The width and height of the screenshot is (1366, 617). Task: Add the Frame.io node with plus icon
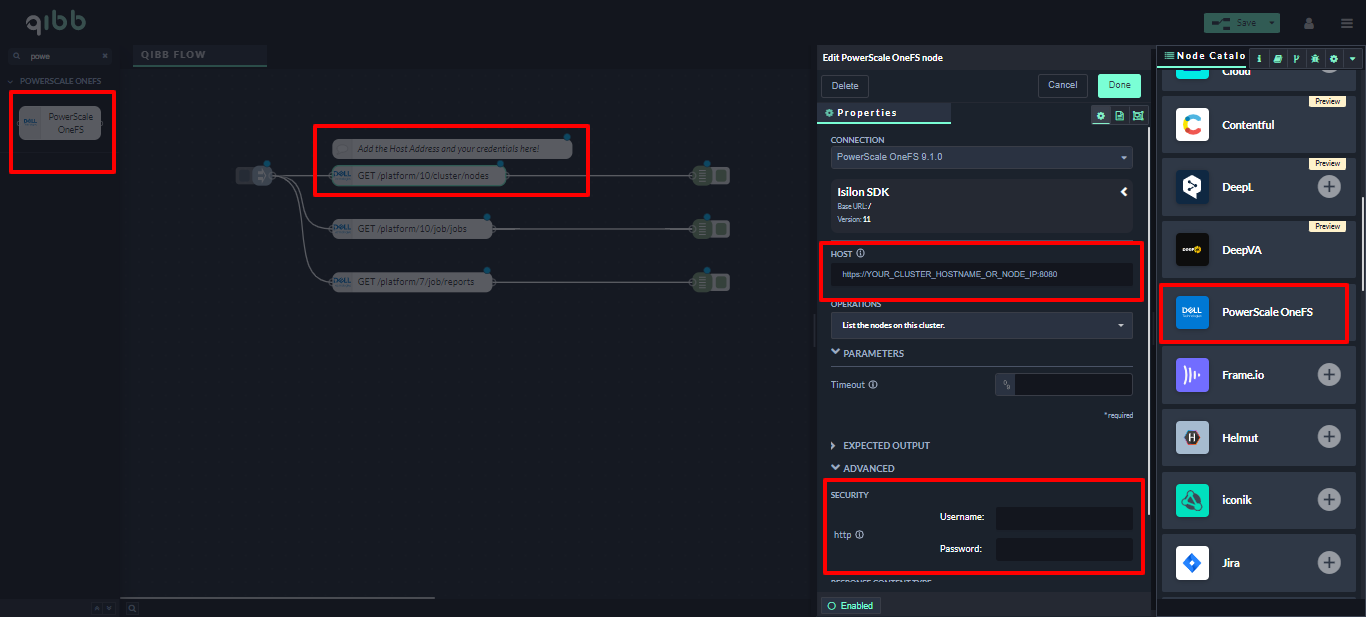tap(1328, 375)
